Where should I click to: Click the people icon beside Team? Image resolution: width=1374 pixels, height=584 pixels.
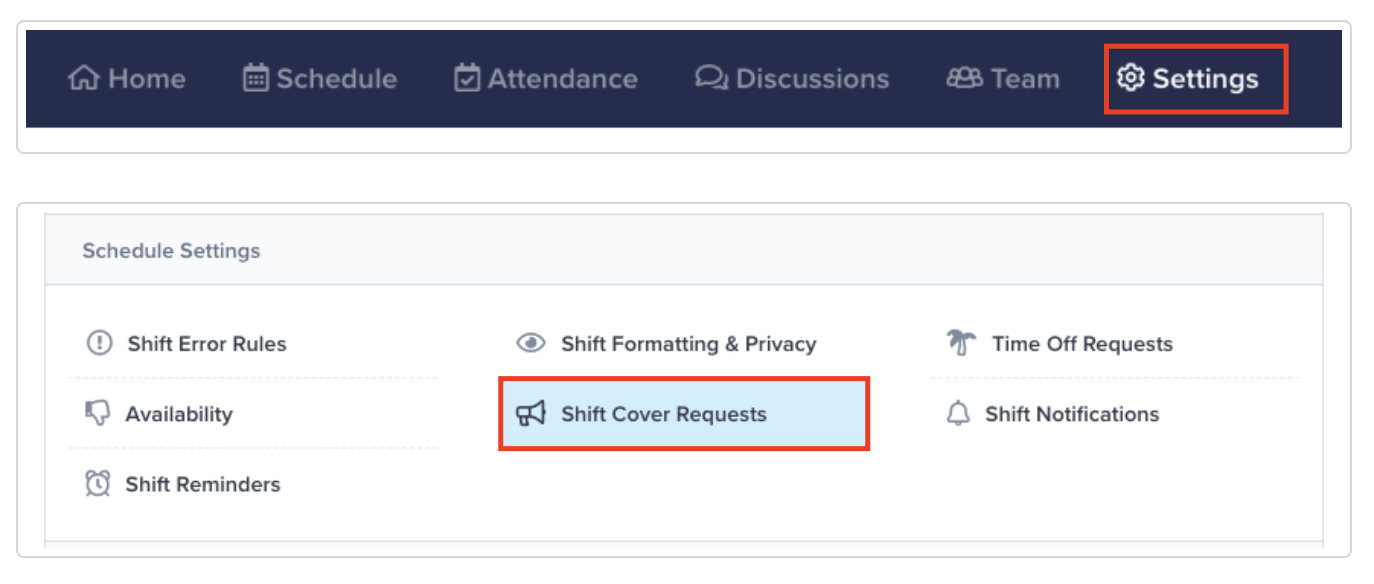pyautogui.click(x=964, y=78)
